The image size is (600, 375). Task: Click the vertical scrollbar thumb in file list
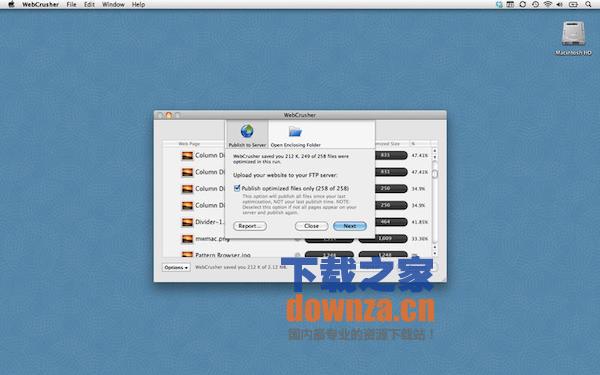[x=435, y=174]
